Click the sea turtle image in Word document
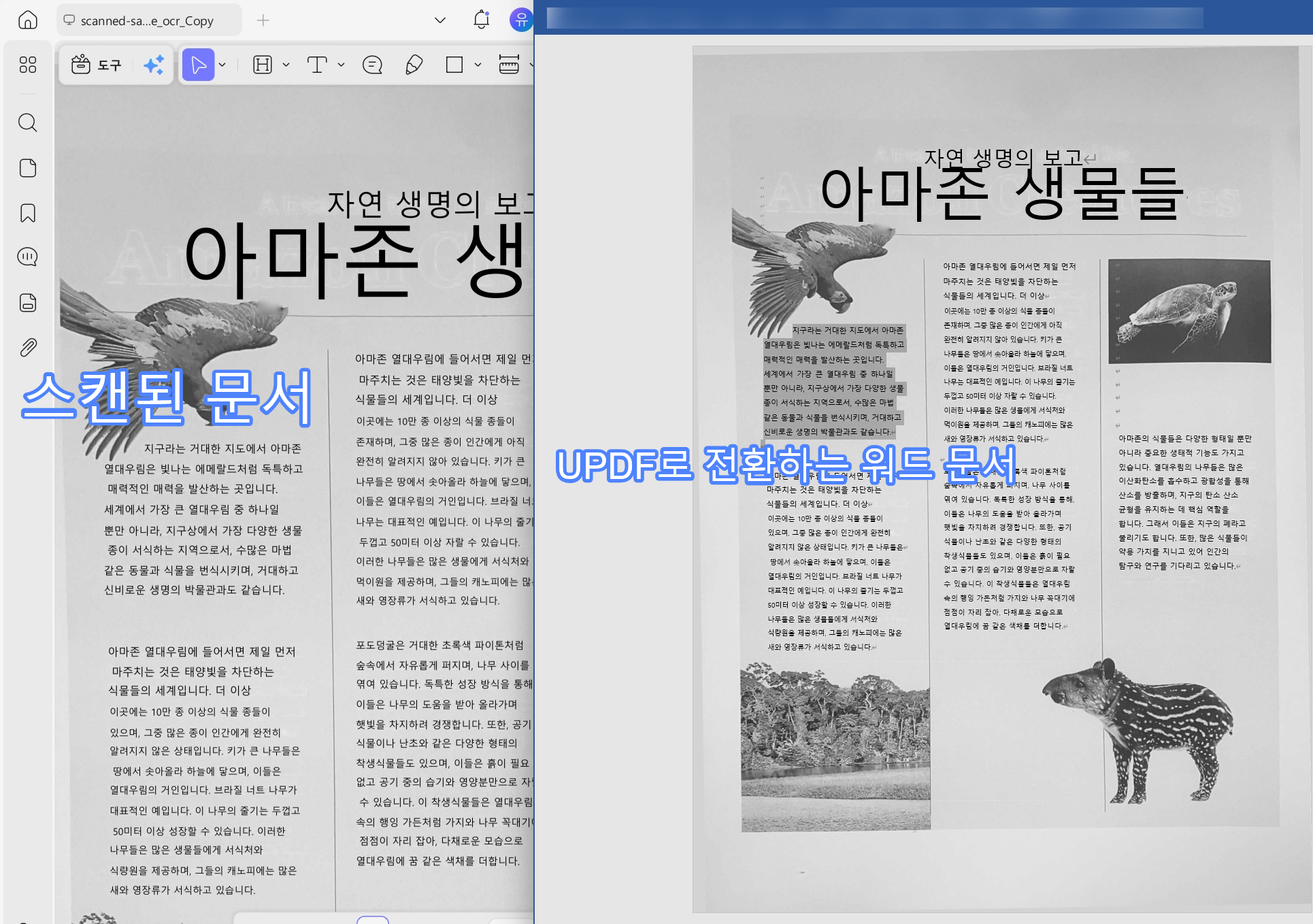The height and width of the screenshot is (924, 1313). click(1190, 311)
